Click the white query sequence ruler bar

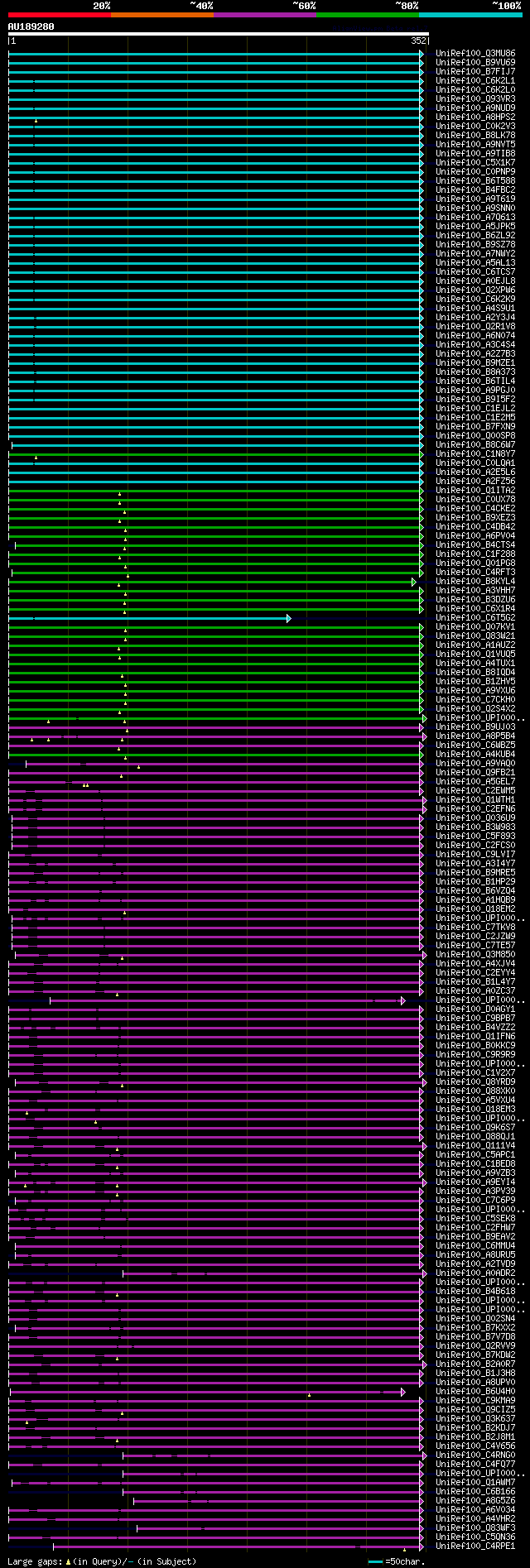[218, 34]
